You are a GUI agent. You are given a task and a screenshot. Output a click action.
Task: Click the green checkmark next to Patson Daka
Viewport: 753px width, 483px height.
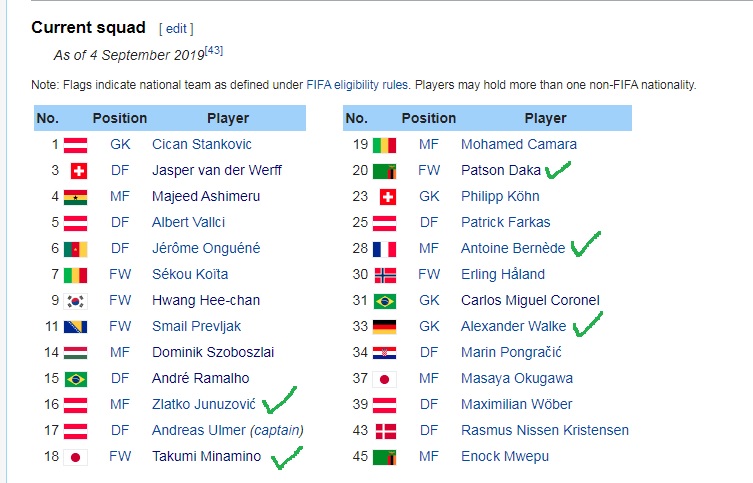pyautogui.click(x=558, y=170)
